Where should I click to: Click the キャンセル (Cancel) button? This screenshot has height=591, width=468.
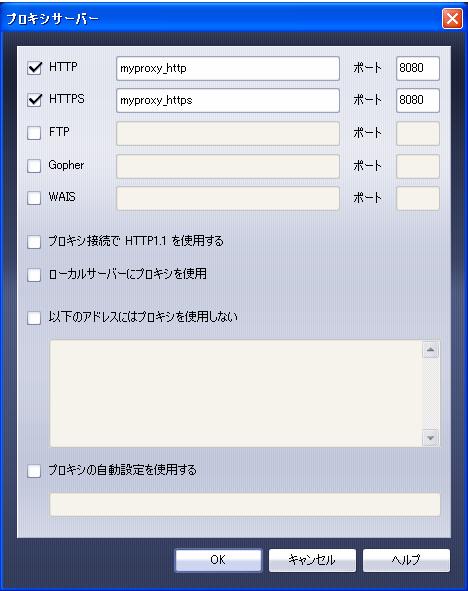click(x=312, y=560)
